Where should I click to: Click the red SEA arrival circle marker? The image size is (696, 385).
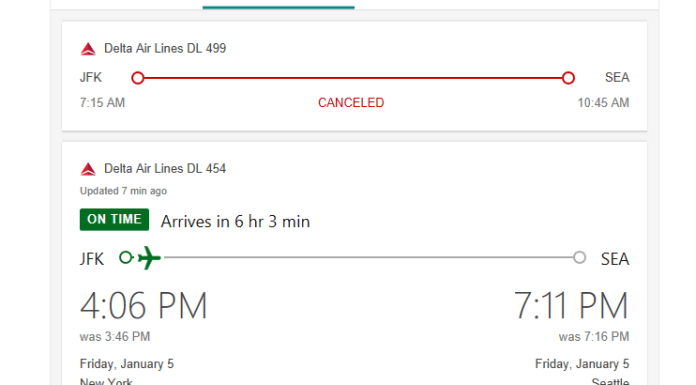tap(568, 78)
